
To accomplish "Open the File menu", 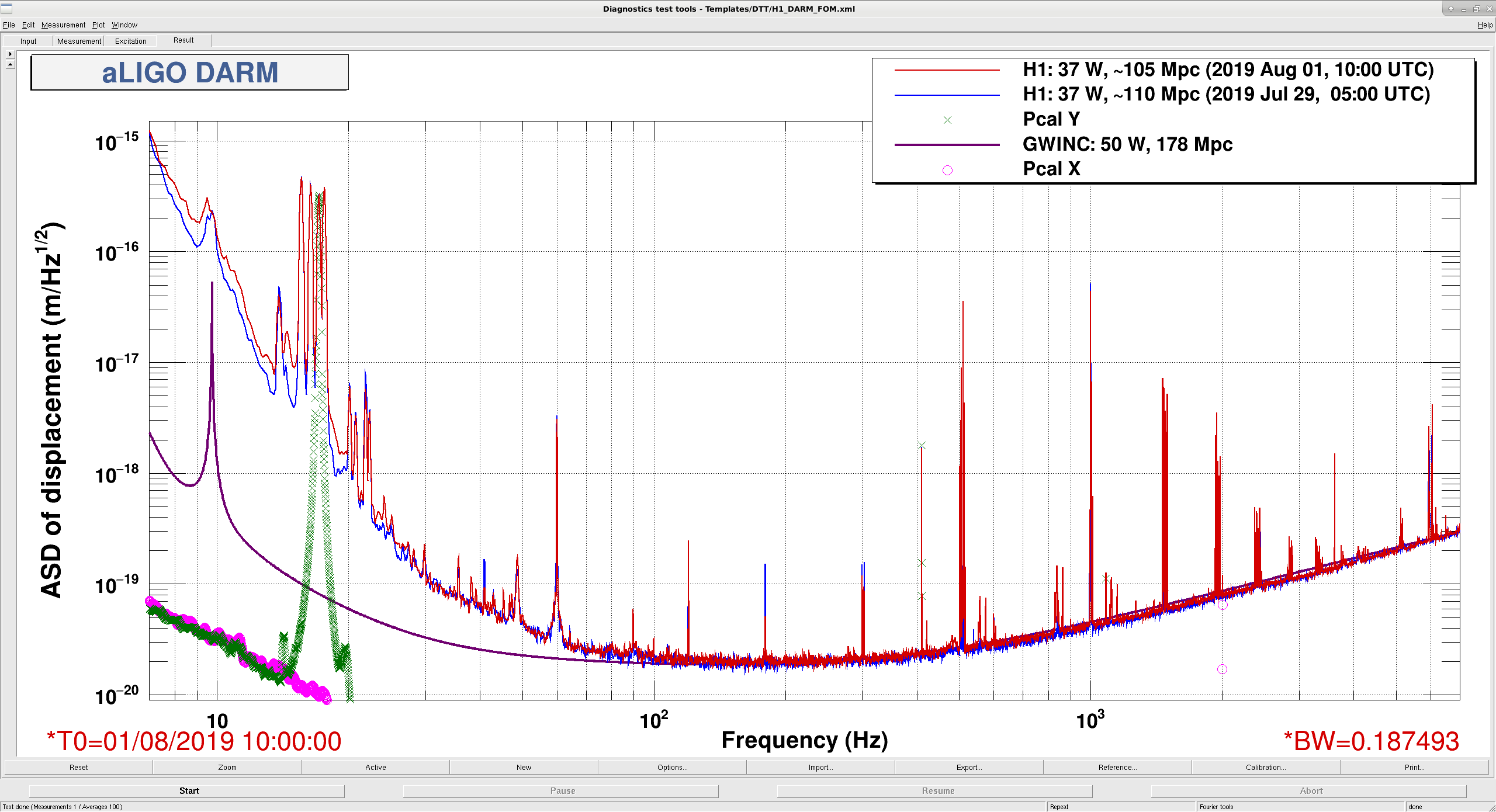I will pyautogui.click(x=9, y=25).
